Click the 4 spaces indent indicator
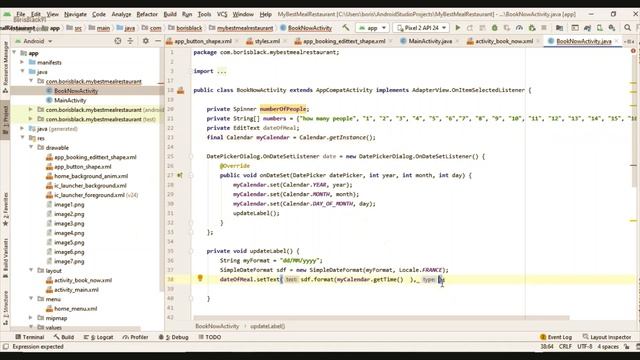640x360 pixels. tap(608, 347)
